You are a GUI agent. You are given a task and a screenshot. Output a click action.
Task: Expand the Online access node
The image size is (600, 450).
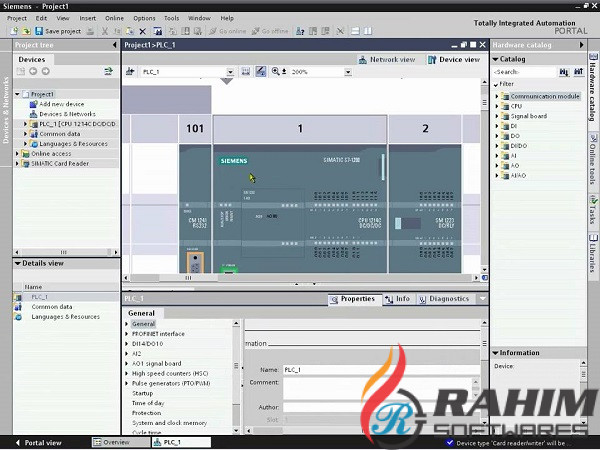17,154
